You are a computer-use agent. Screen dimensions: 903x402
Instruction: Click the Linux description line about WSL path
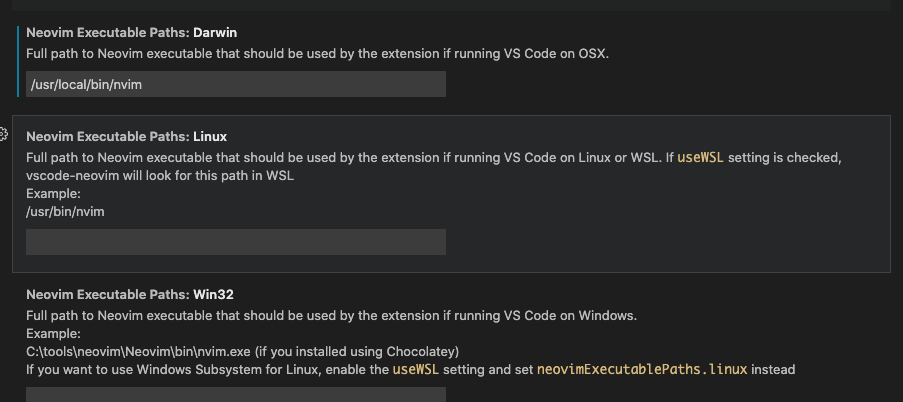160,176
